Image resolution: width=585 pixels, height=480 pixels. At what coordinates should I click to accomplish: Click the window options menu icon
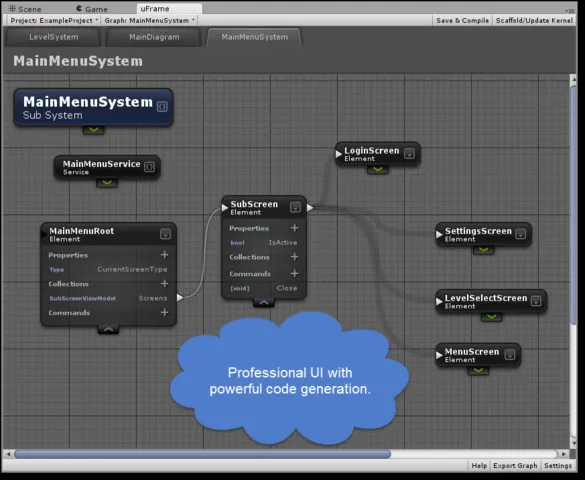pyautogui.click(x=570, y=10)
